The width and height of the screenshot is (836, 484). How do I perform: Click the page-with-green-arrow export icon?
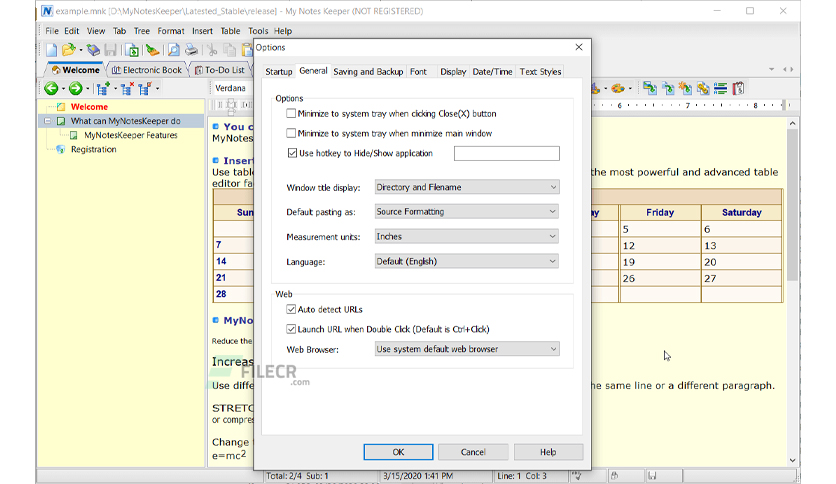[x=133, y=50]
